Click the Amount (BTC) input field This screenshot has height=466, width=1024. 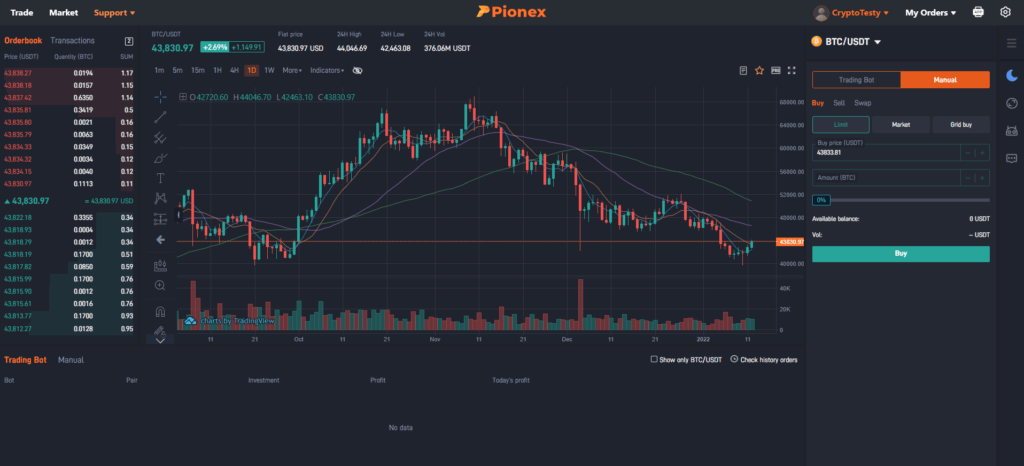(x=886, y=178)
